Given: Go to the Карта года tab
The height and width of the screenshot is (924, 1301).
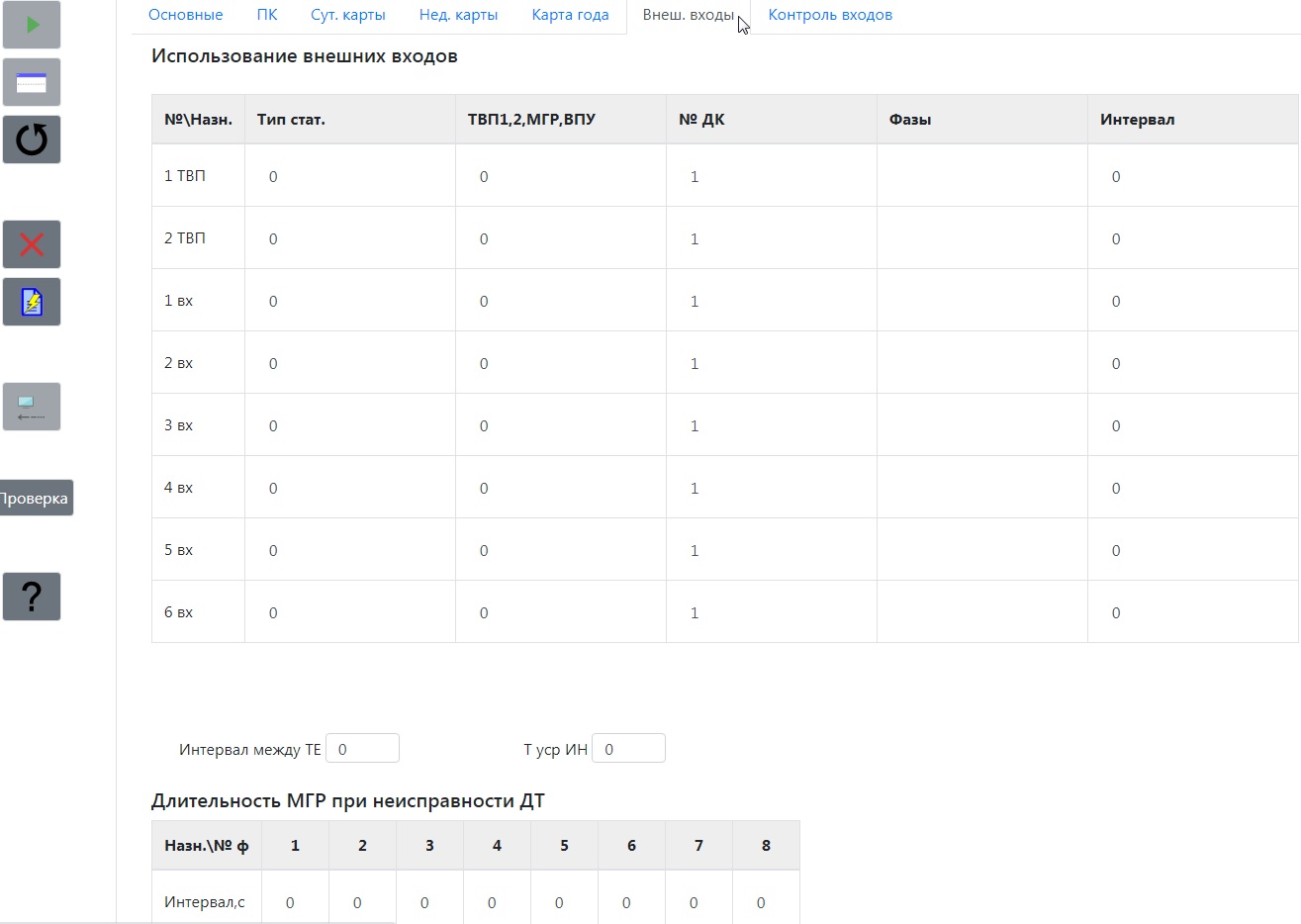Looking at the screenshot, I should pos(570,15).
